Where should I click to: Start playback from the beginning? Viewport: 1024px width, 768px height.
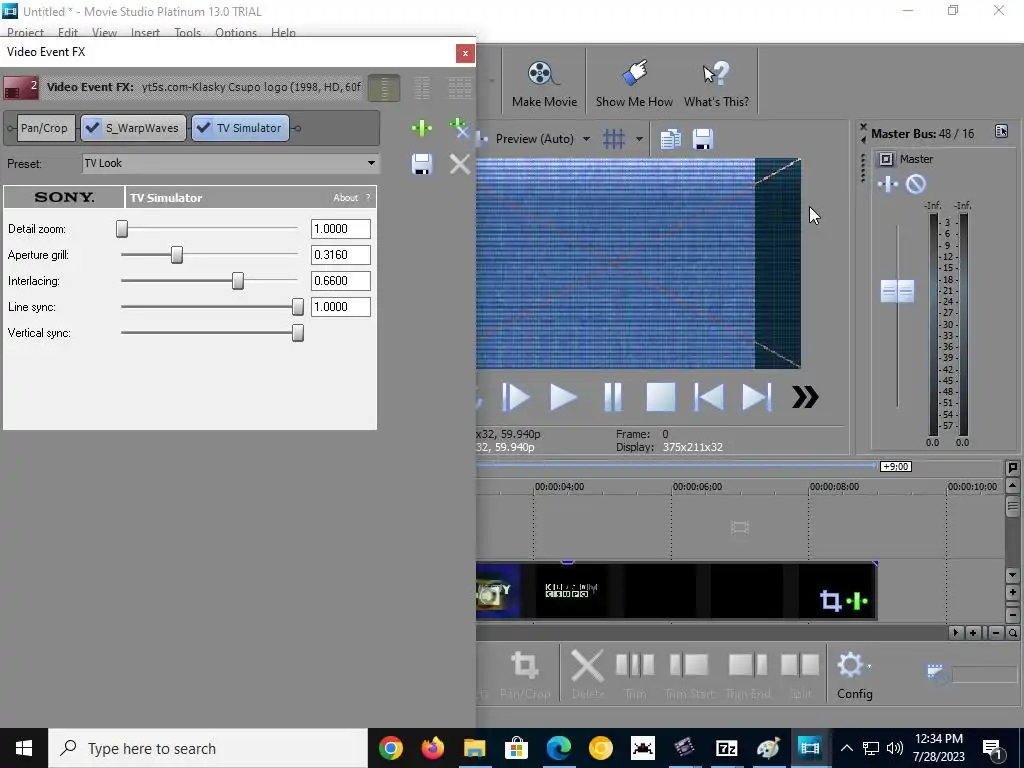click(x=515, y=397)
